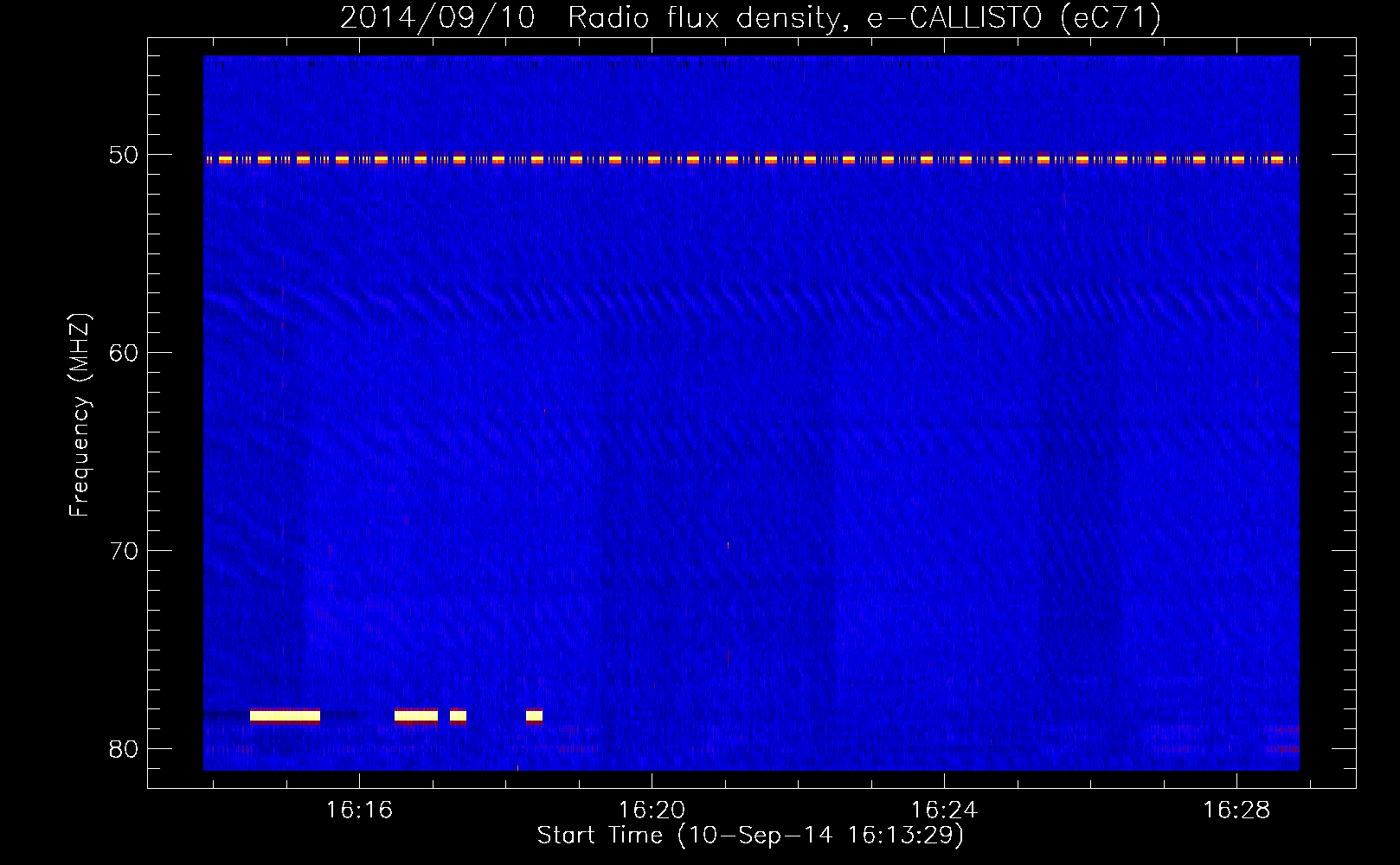
Task: Click the longest bright burst bar near 78 MHz
Action: (285, 715)
